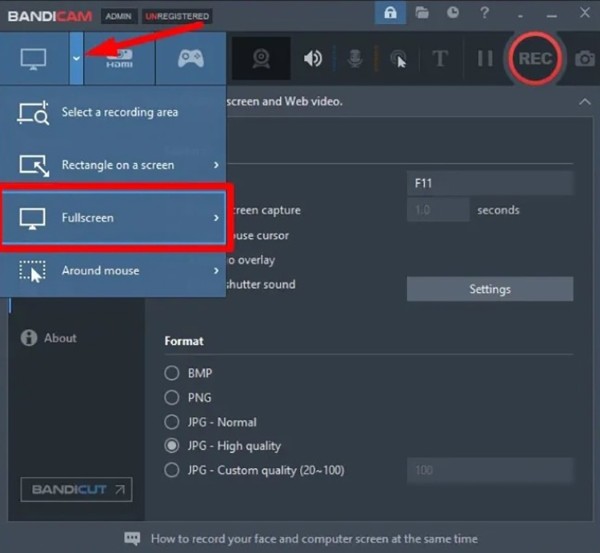The image size is (600, 553).
Task: Toggle the text overlay T icon
Action: pyautogui.click(x=439, y=59)
